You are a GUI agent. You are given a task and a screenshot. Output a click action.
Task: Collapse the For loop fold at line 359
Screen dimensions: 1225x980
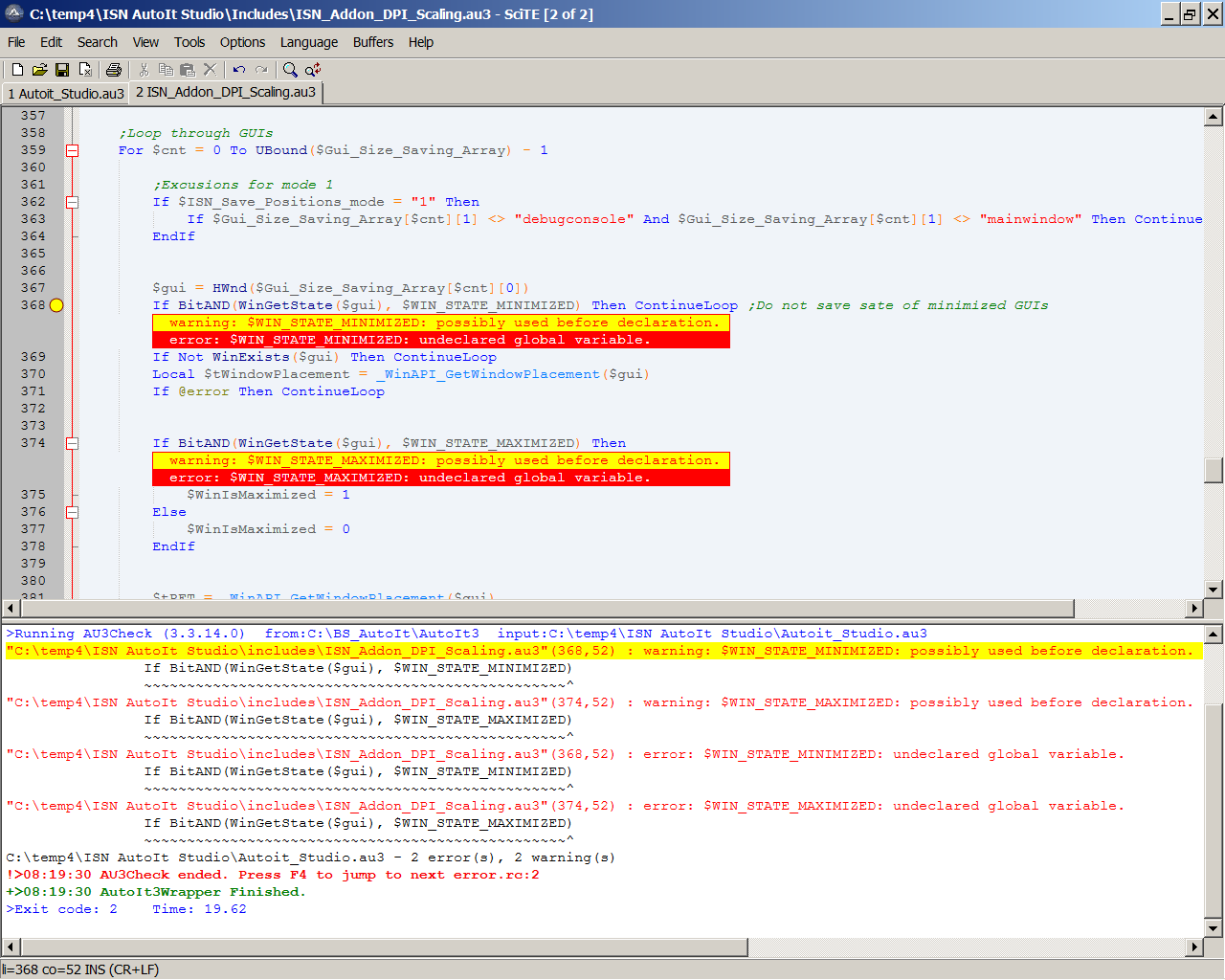(x=72, y=150)
